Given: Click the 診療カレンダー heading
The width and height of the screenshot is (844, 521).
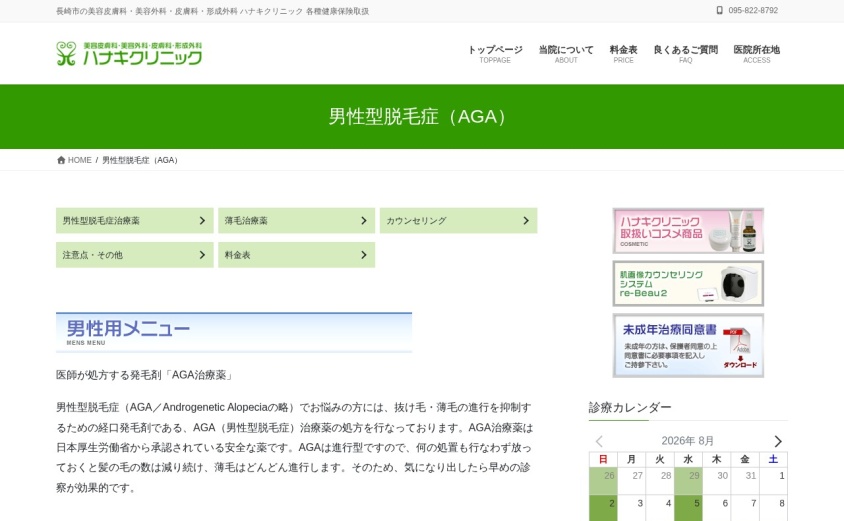Looking at the screenshot, I should click(x=630, y=407).
